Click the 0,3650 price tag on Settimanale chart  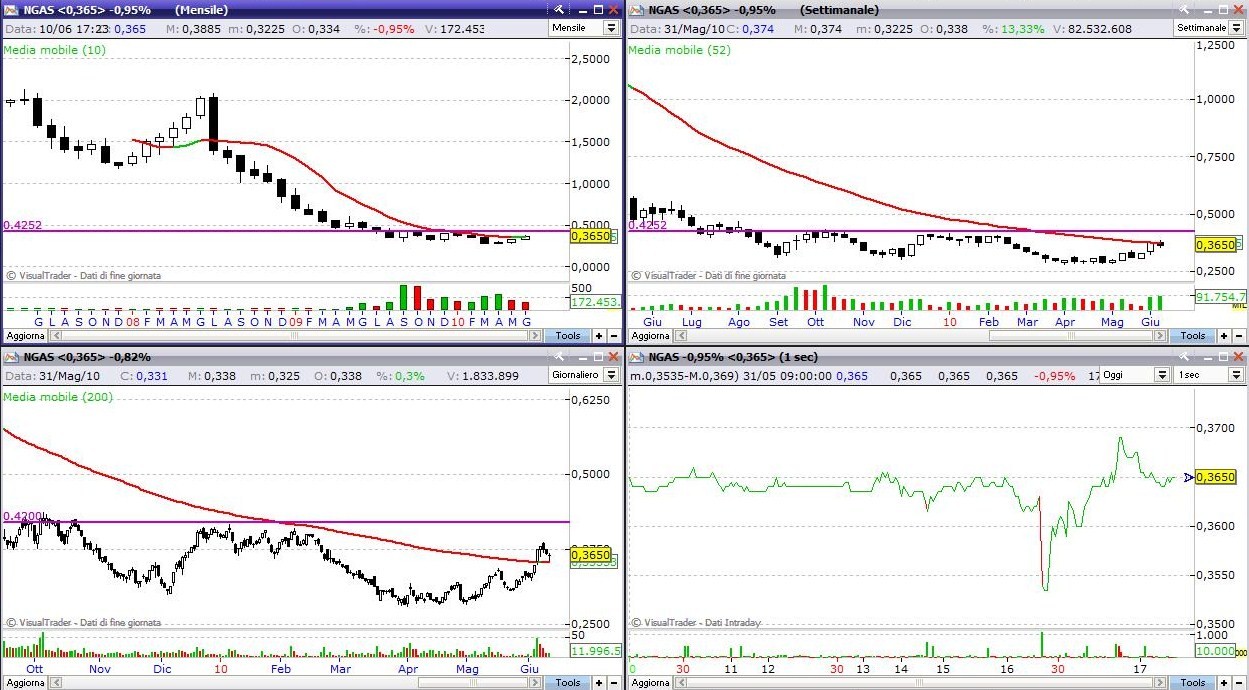pos(1215,244)
